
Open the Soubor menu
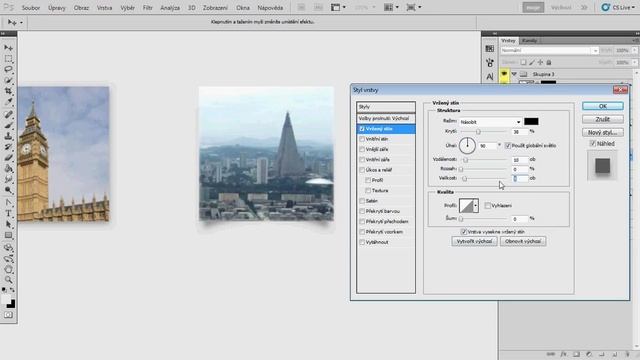pyautogui.click(x=31, y=8)
